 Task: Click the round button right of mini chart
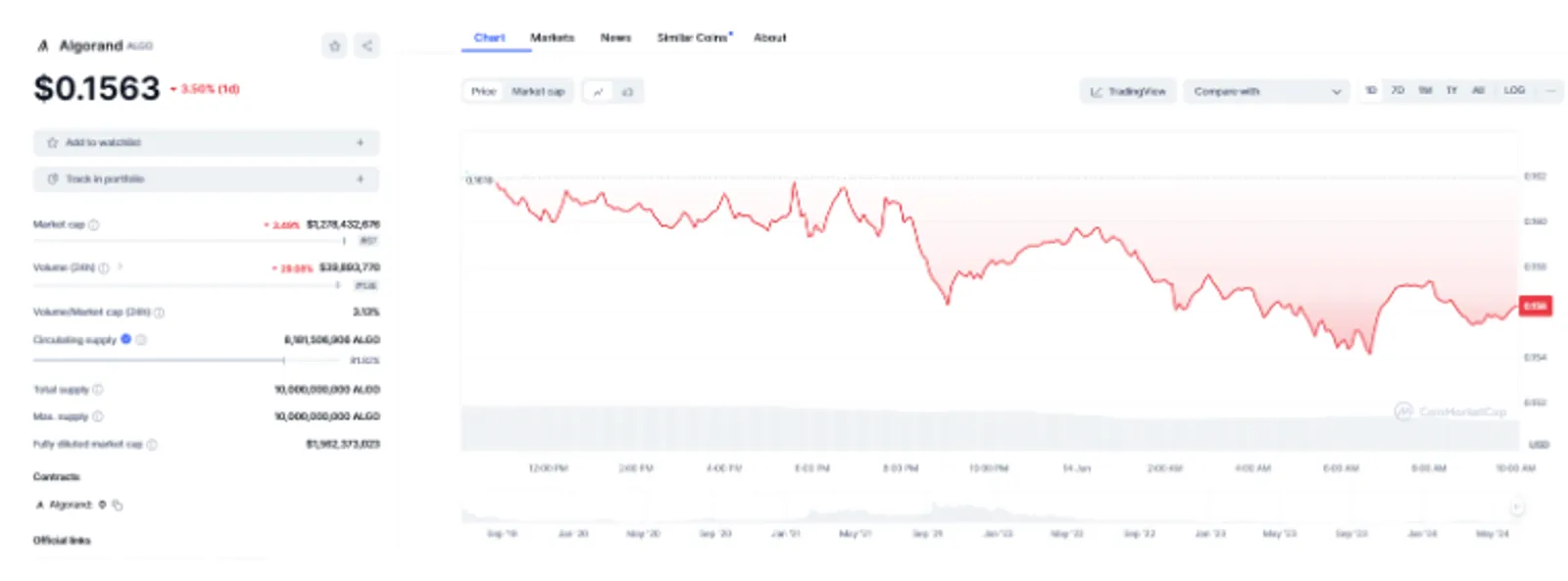[1516, 508]
